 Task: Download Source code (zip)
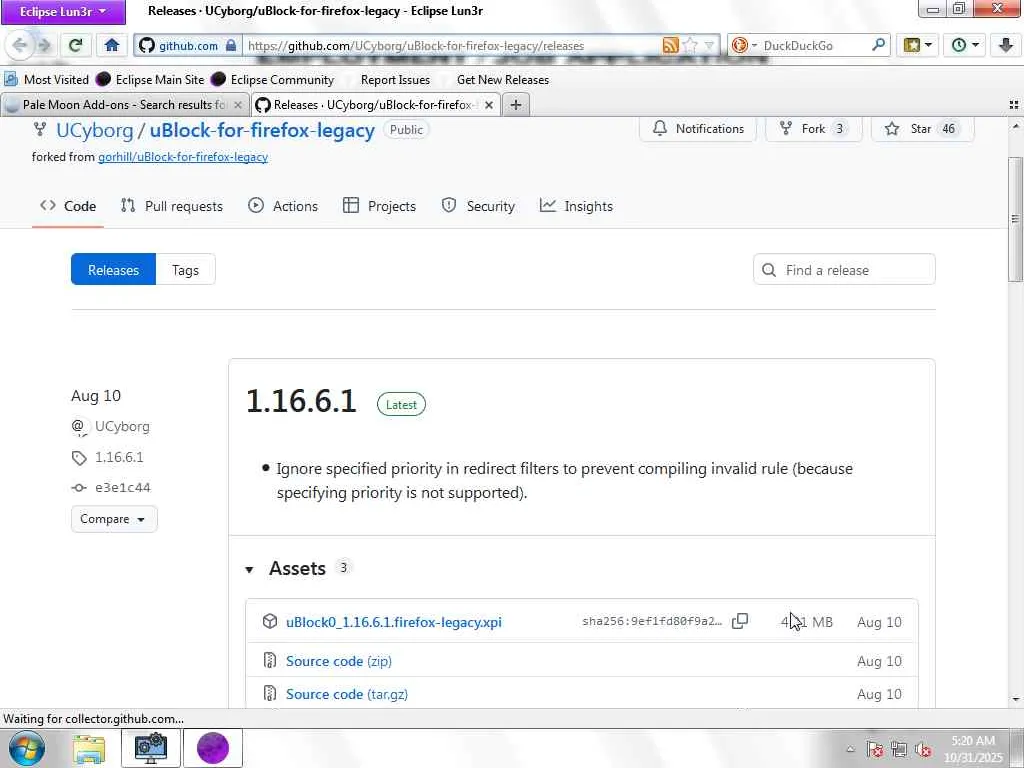point(339,661)
